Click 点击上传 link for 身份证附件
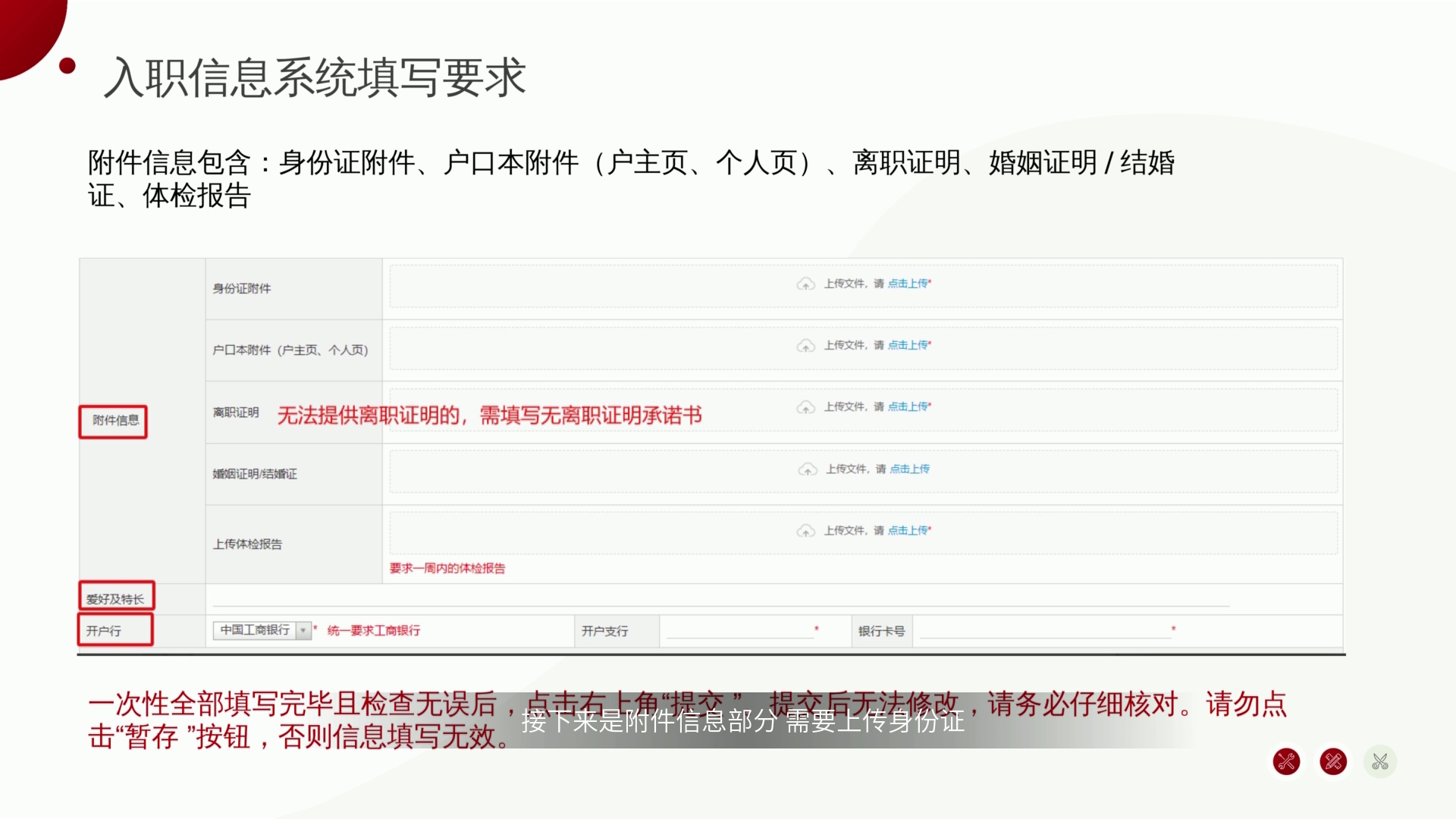 click(908, 284)
